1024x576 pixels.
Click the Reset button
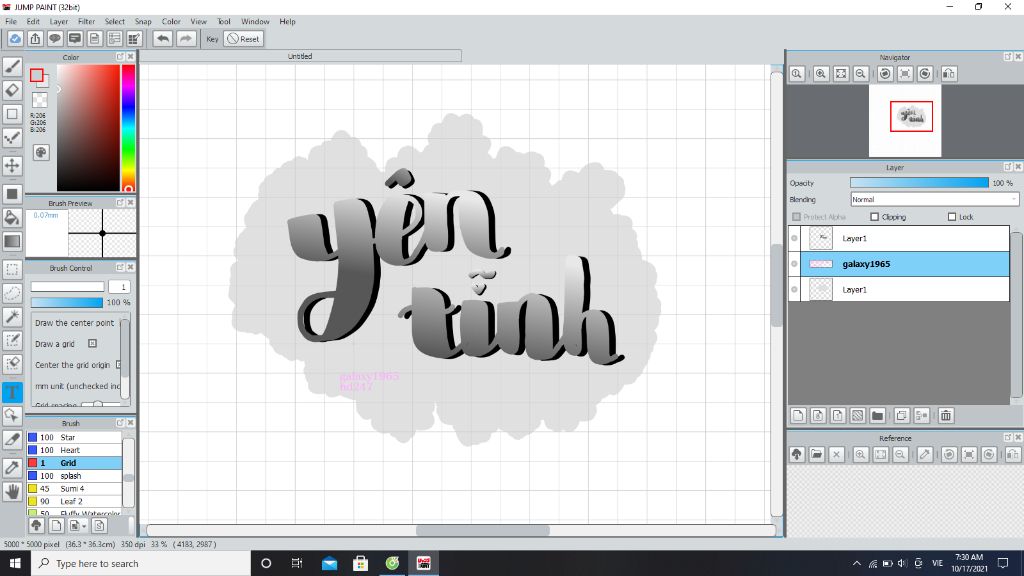point(244,39)
